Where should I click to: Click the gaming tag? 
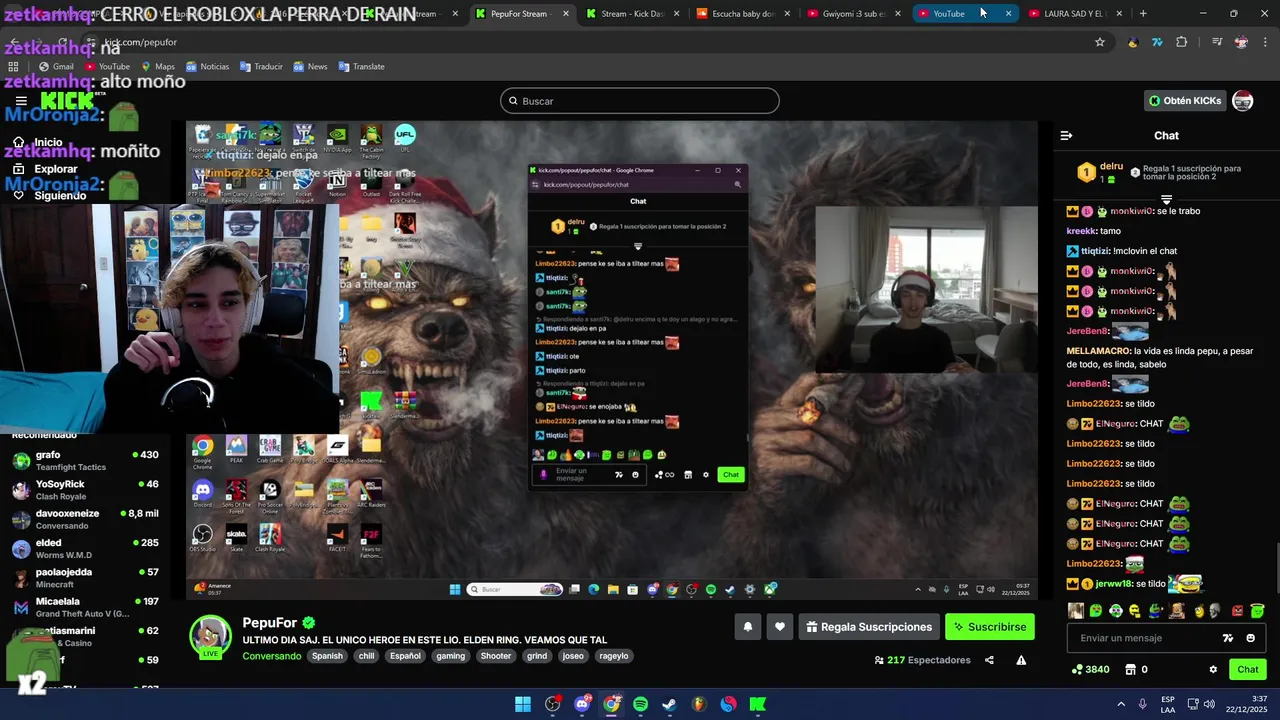tap(451, 656)
